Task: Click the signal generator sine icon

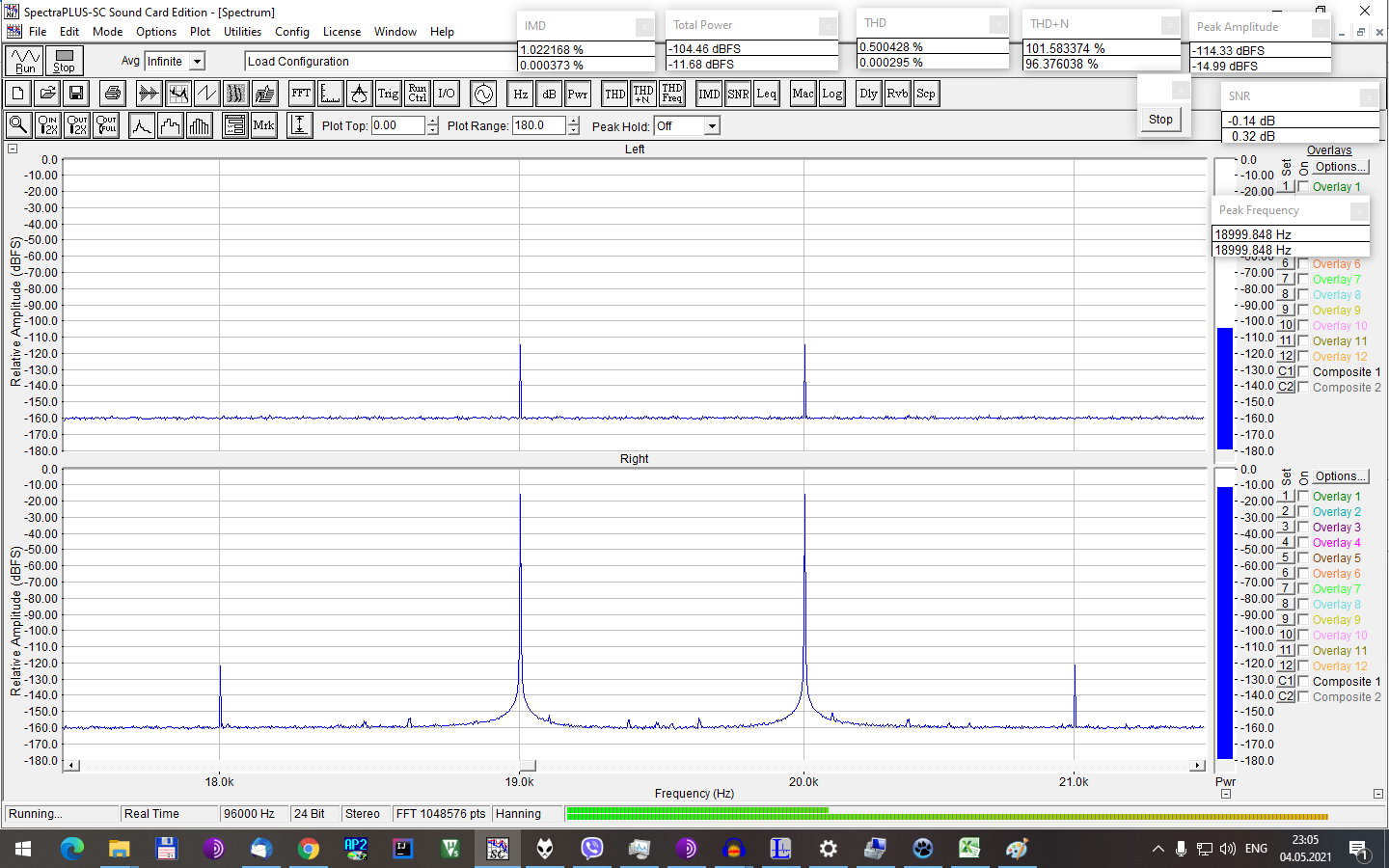Action: [x=484, y=94]
